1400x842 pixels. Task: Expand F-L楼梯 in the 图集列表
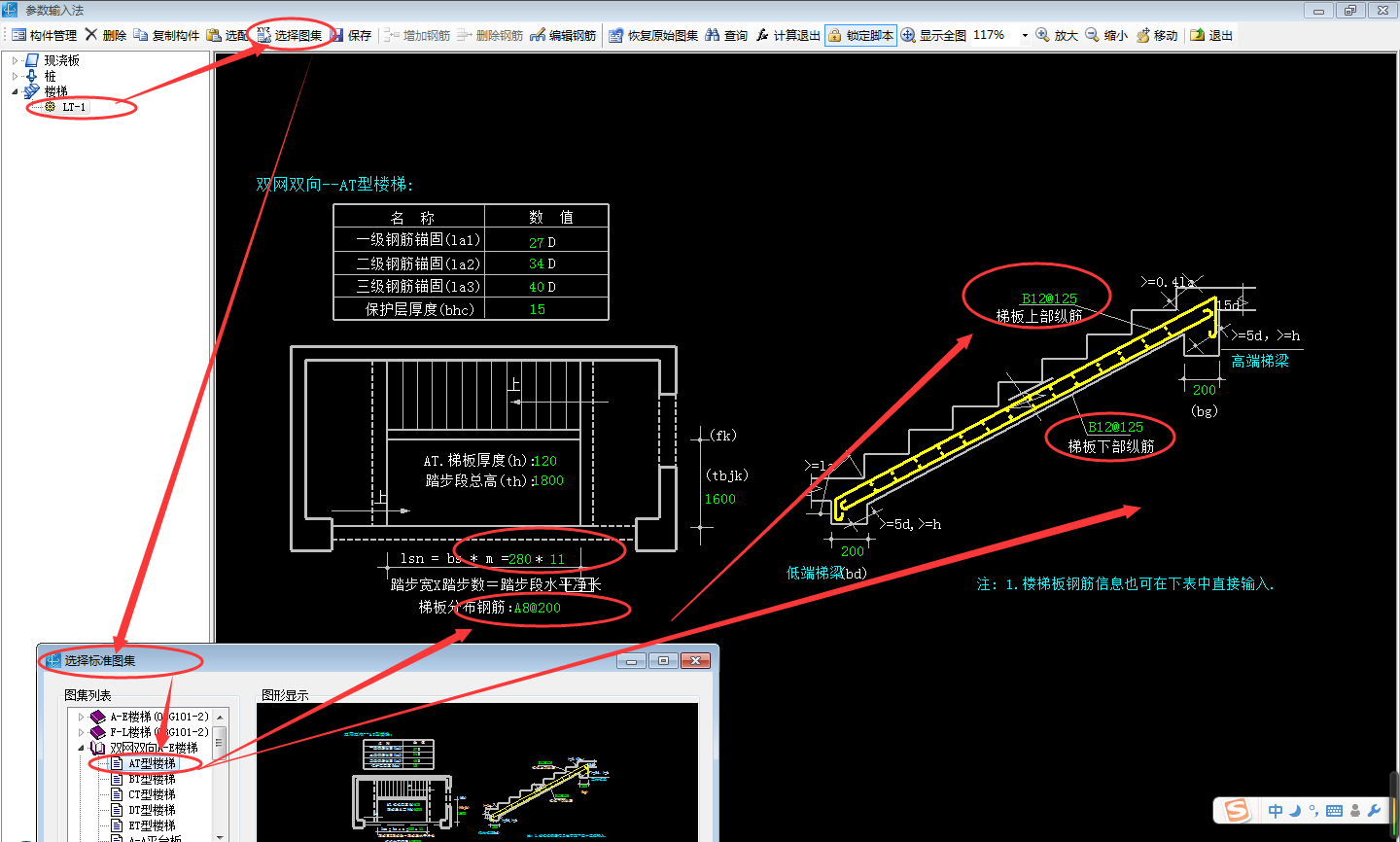pos(82,732)
